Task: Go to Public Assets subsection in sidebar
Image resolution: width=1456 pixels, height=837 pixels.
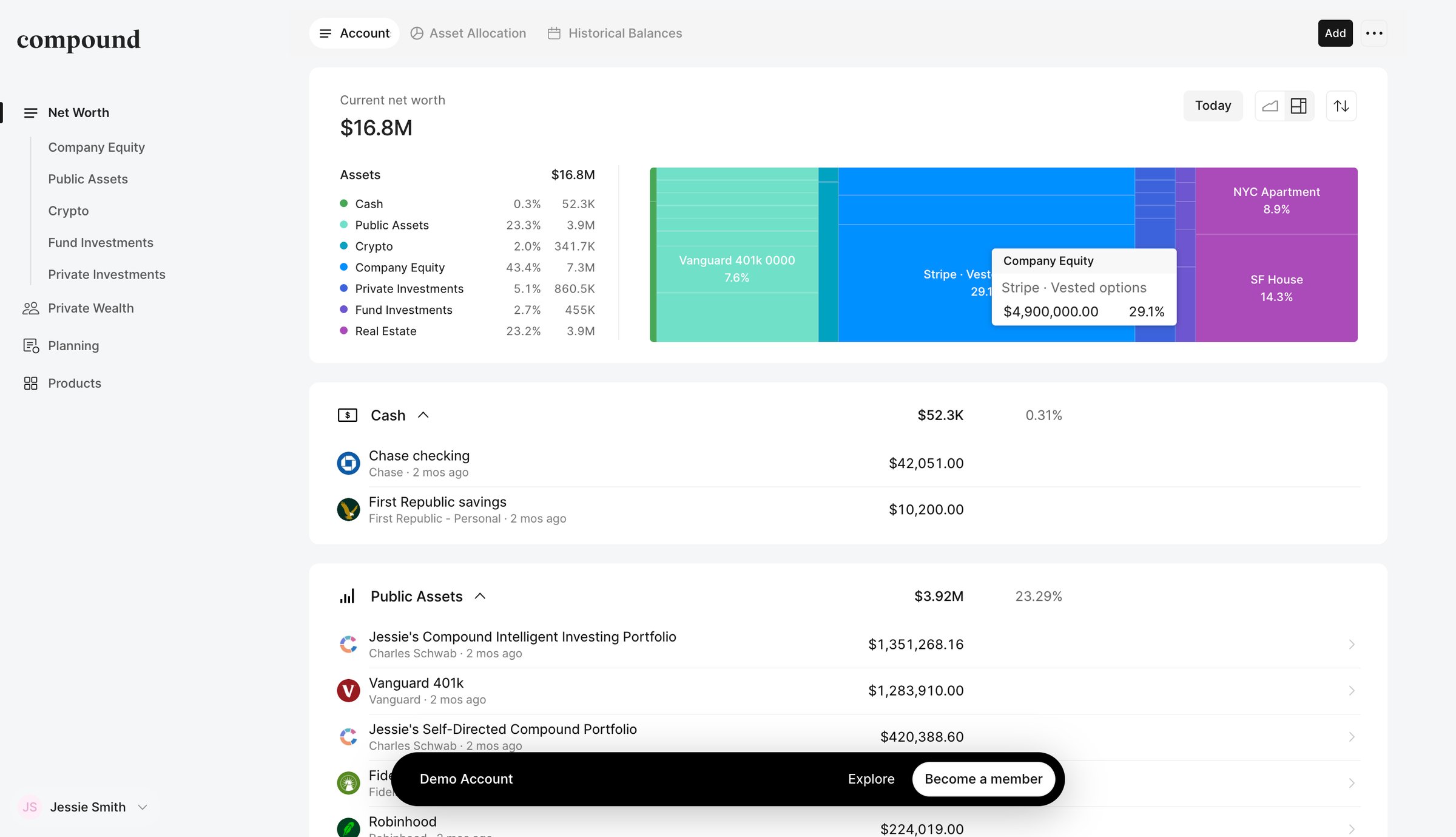Action: pyautogui.click(x=88, y=179)
